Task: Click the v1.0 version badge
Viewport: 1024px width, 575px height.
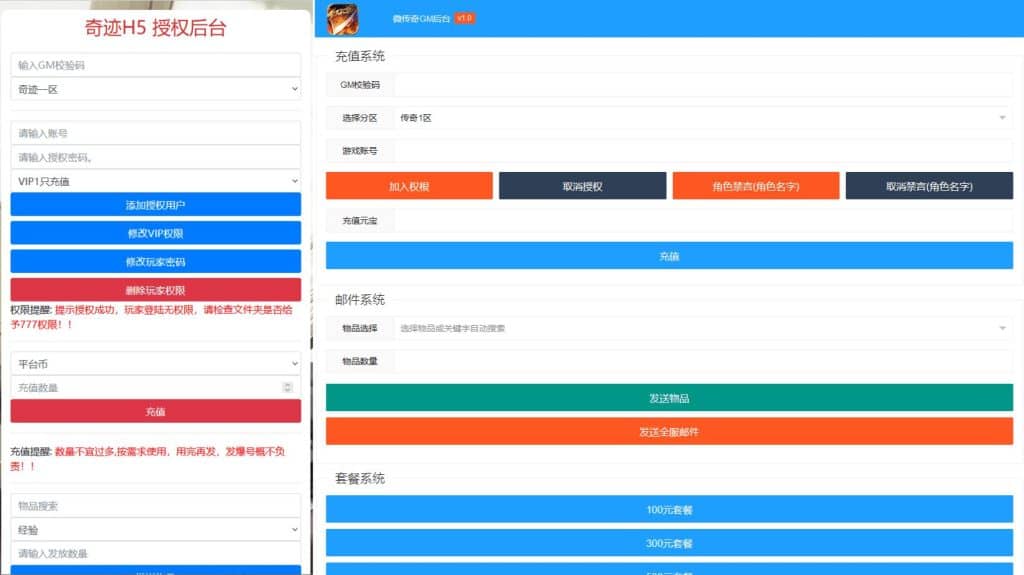Action: [464, 18]
